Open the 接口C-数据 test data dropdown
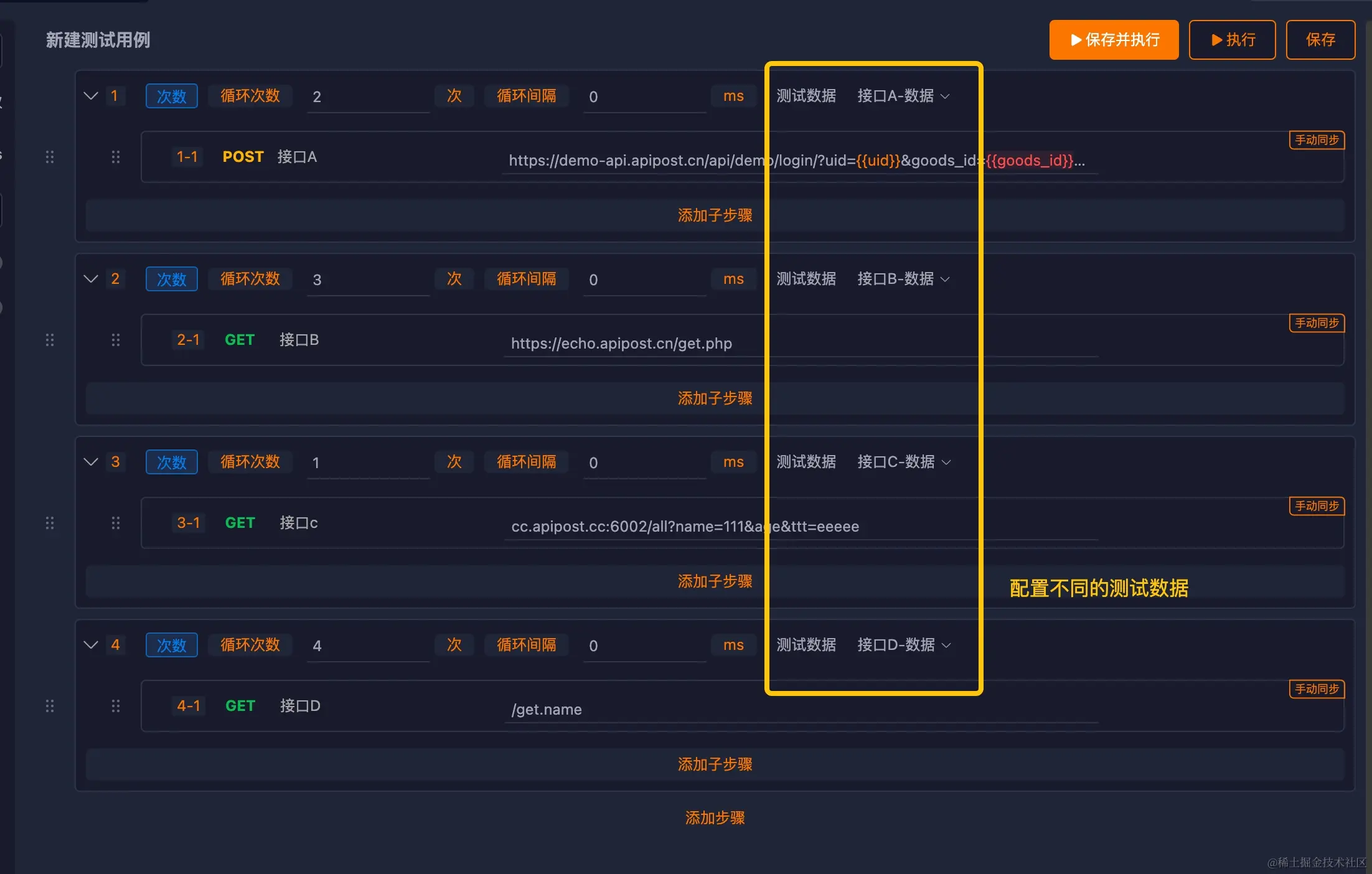 903,462
